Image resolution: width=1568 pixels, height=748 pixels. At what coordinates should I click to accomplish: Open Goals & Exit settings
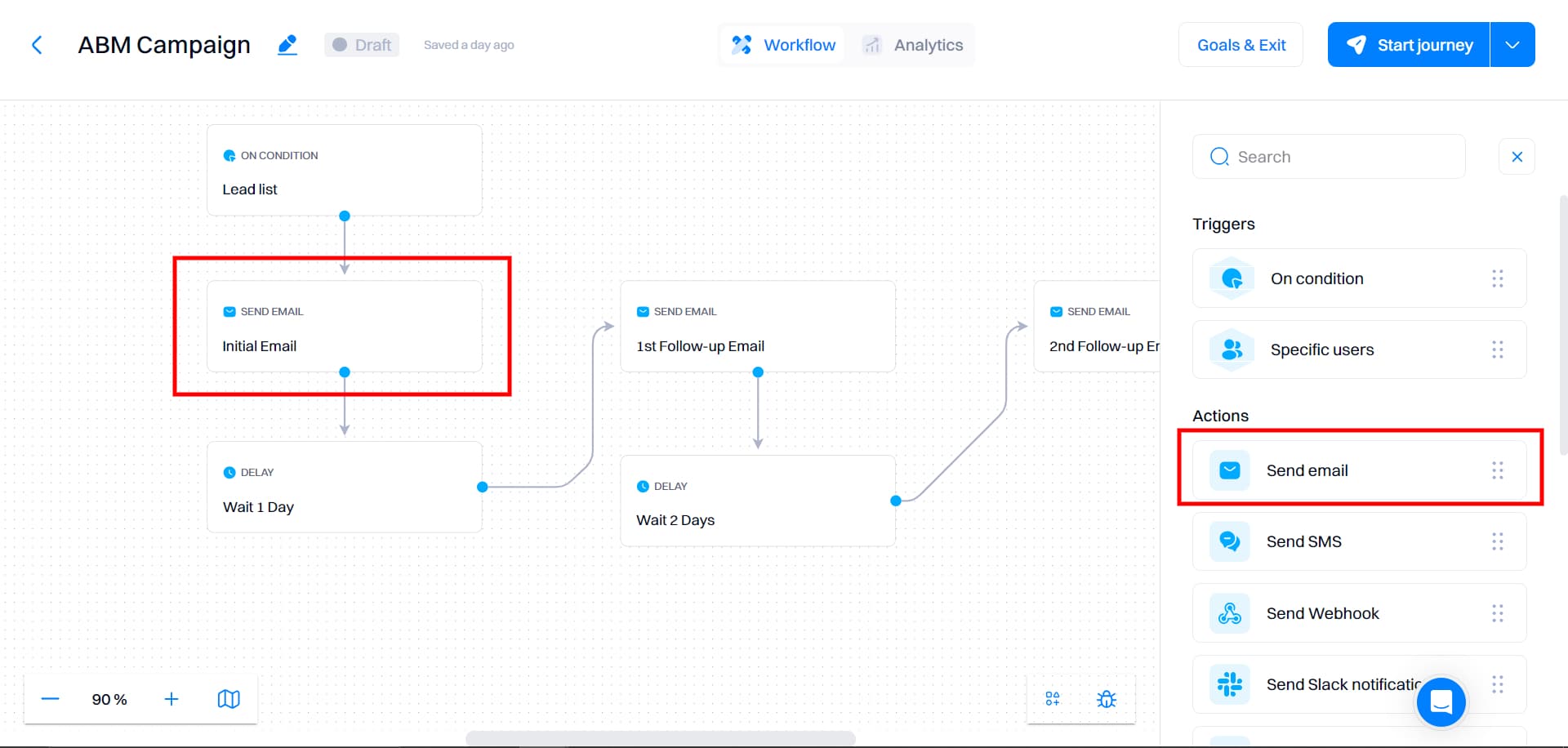[x=1241, y=45]
